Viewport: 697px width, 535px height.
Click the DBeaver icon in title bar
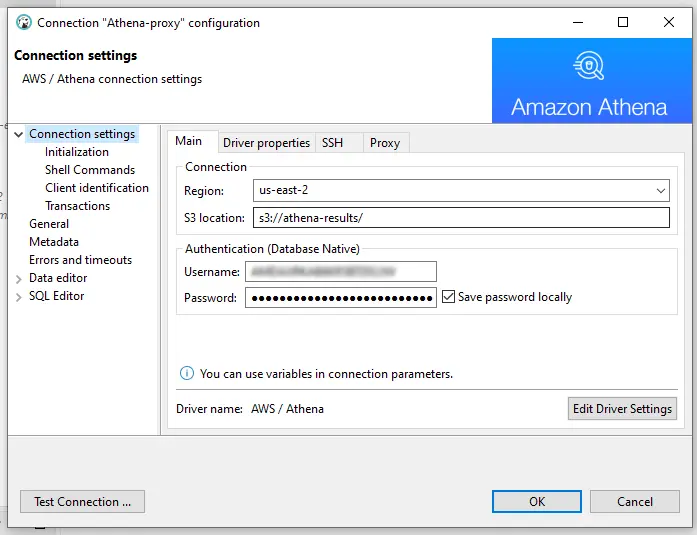tap(24, 22)
